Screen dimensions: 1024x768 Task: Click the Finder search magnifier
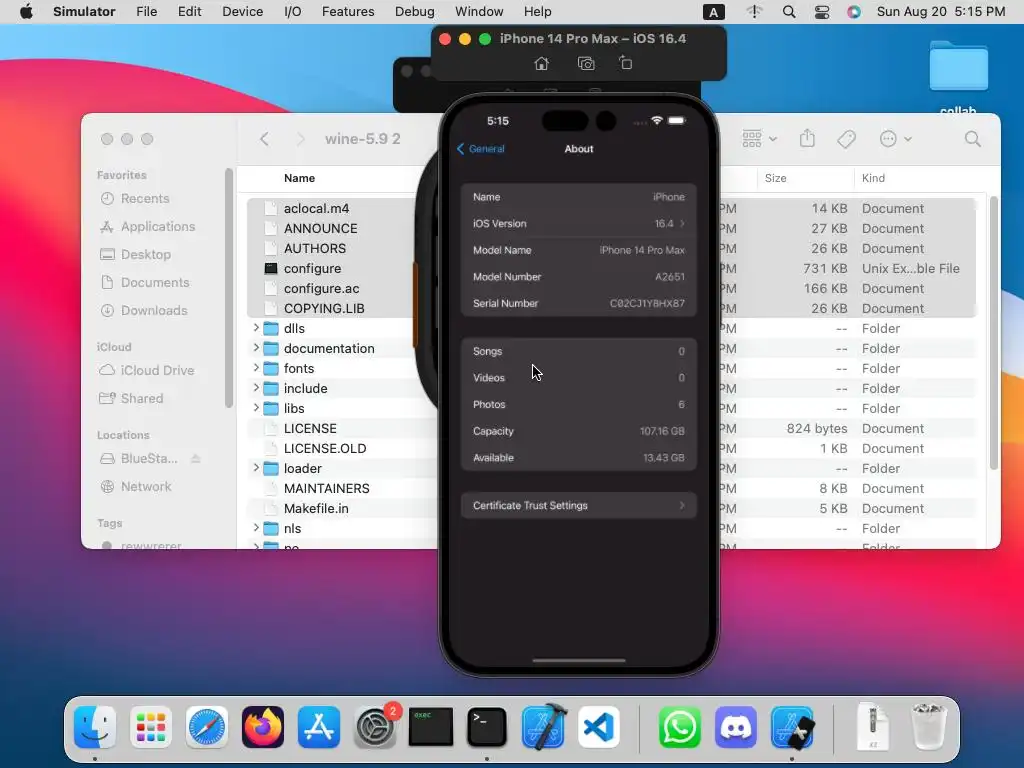972,139
